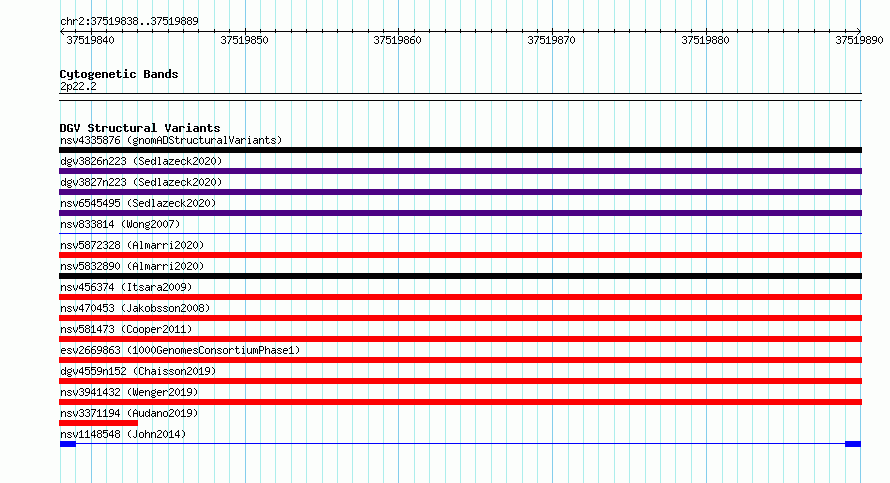The height and width of the screenshot is (483, 890).
Task: Click the purple bar for dgv3826n223
Action: point(460,171)
